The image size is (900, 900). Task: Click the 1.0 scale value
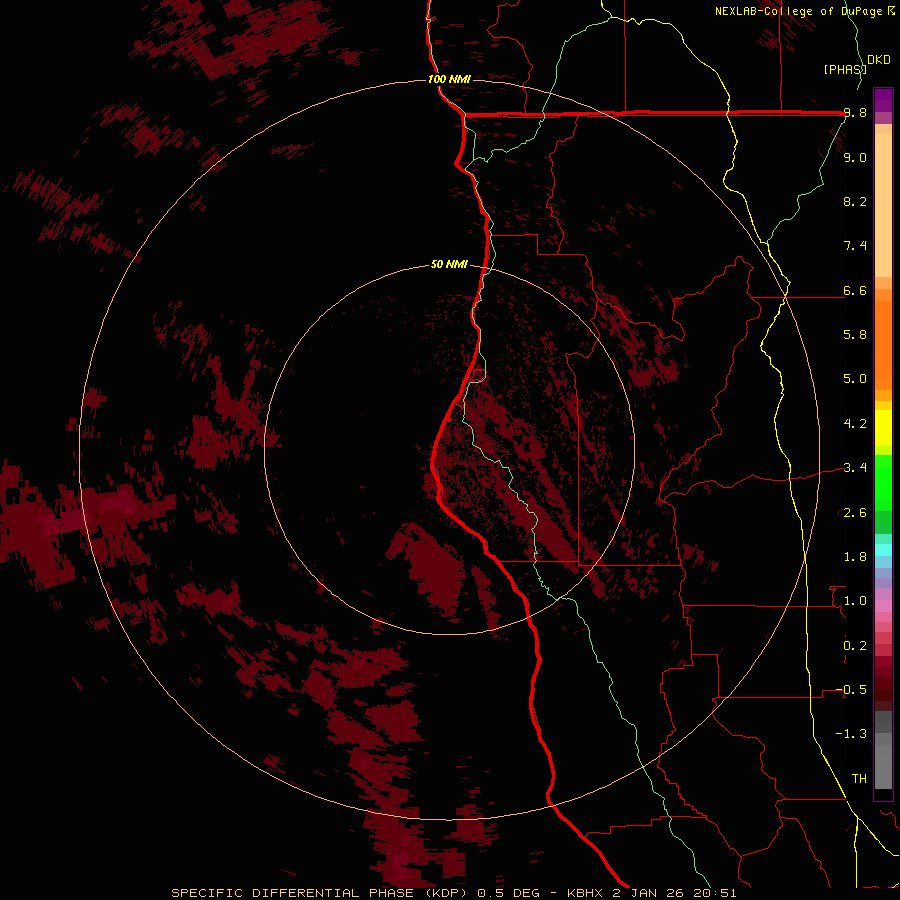coord(855,601)
